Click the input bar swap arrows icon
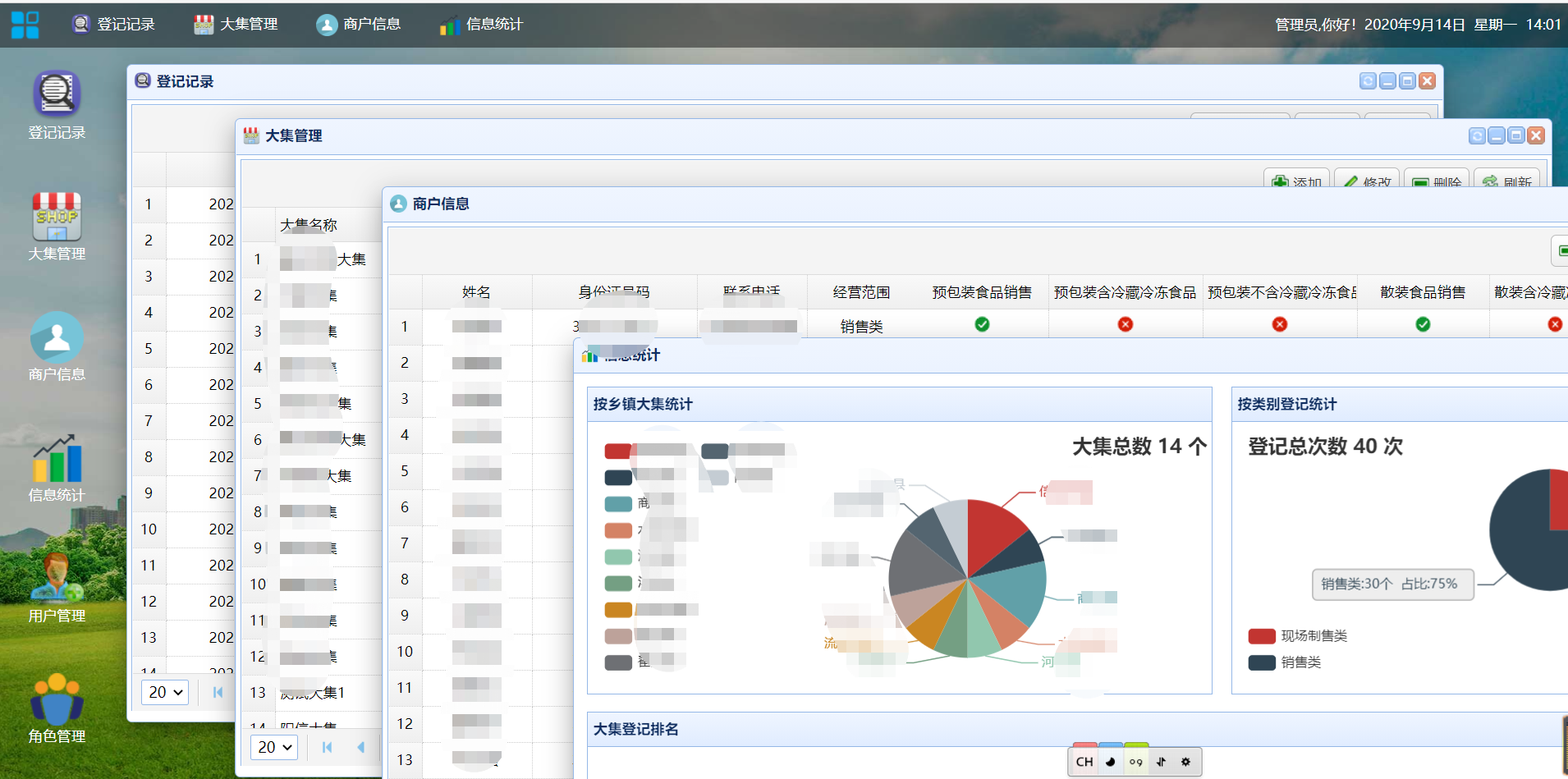Image resolution: width=1568 pixels, height=779 pixels. (x=1161, y=762)
